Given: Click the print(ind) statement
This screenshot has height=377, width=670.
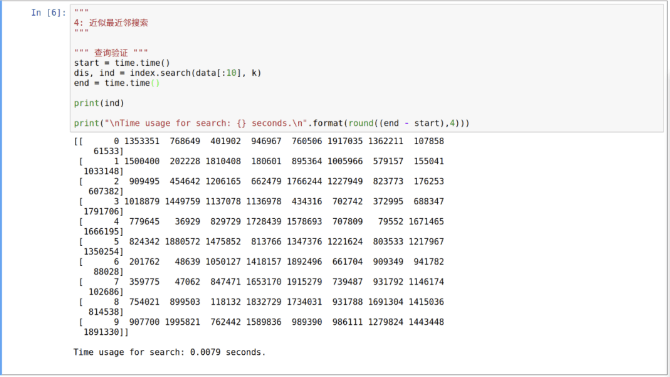Looking at the screenshot, I should click(99, 103).
